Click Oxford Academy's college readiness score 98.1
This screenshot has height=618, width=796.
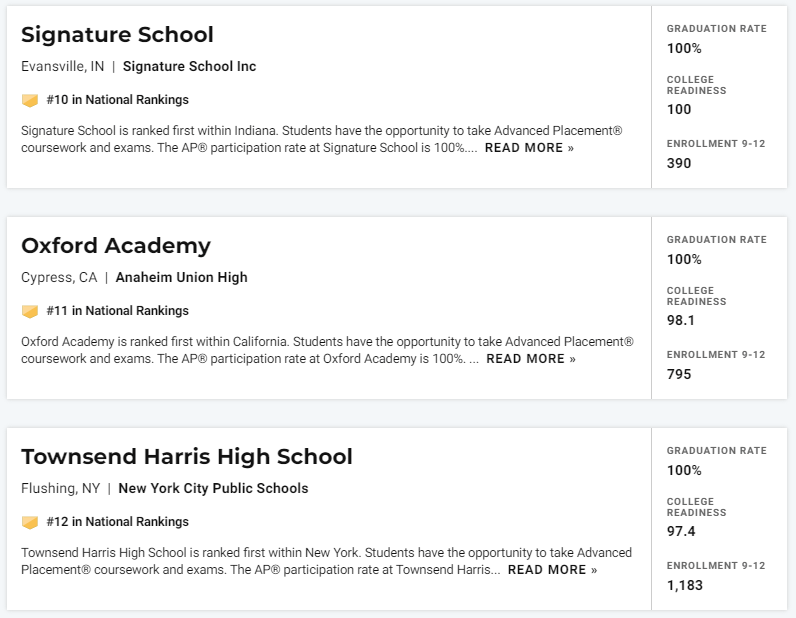[681, 321]
